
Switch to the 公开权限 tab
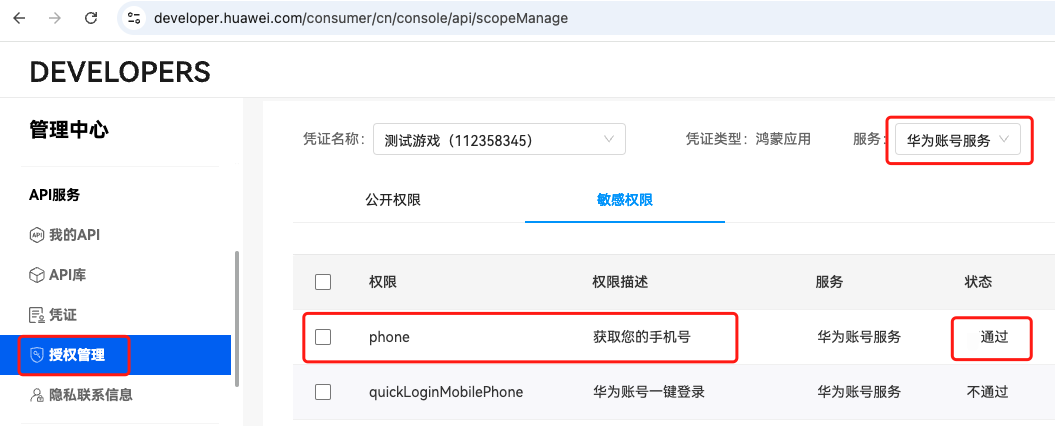pyautogui.click(x=393, y=200)
